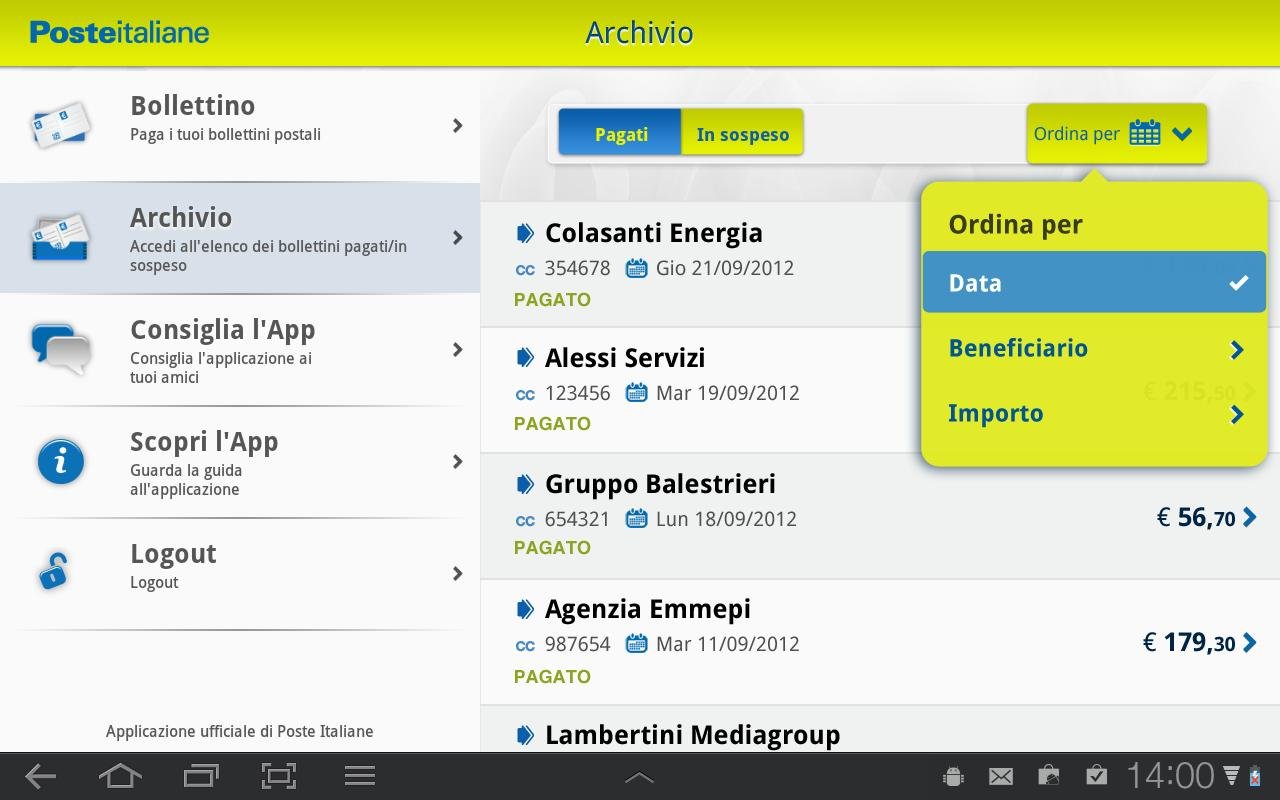1280x800 pixels.
Task: Tap the 14:00 system clock
Action: [1170, 775]
